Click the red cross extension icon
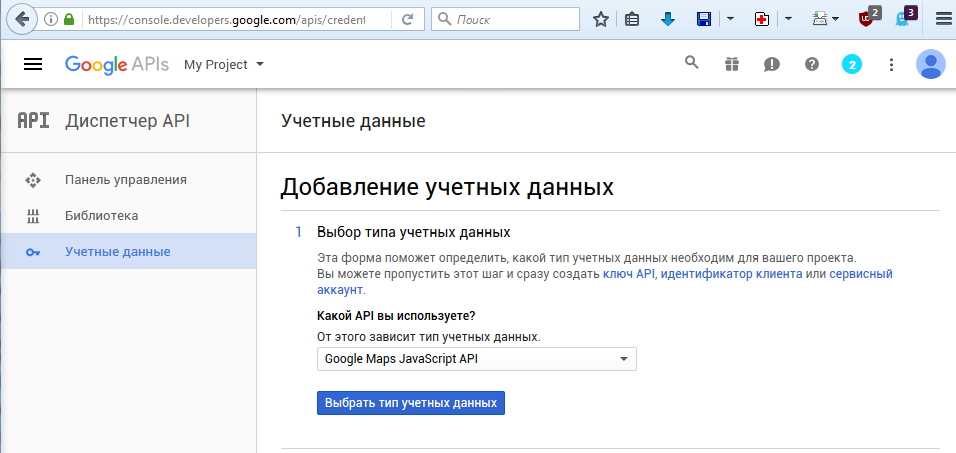Viewport: 956px width, 453px height. click(x=762, y=20)
